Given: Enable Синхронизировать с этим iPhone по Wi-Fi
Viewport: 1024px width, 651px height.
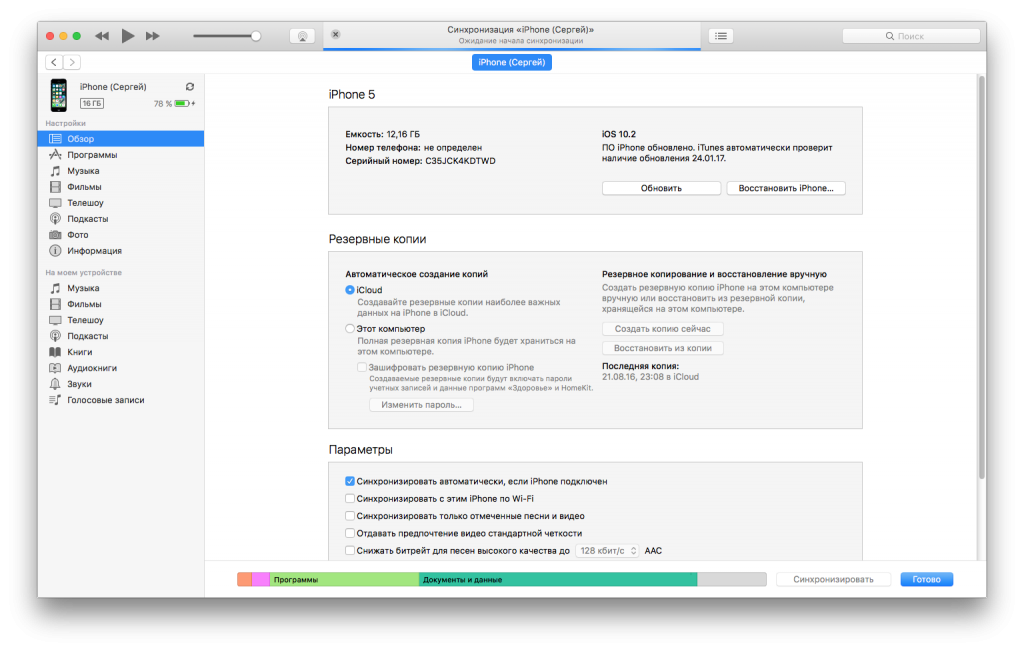Looking at the screenshot, I should (x=350, y=498).
